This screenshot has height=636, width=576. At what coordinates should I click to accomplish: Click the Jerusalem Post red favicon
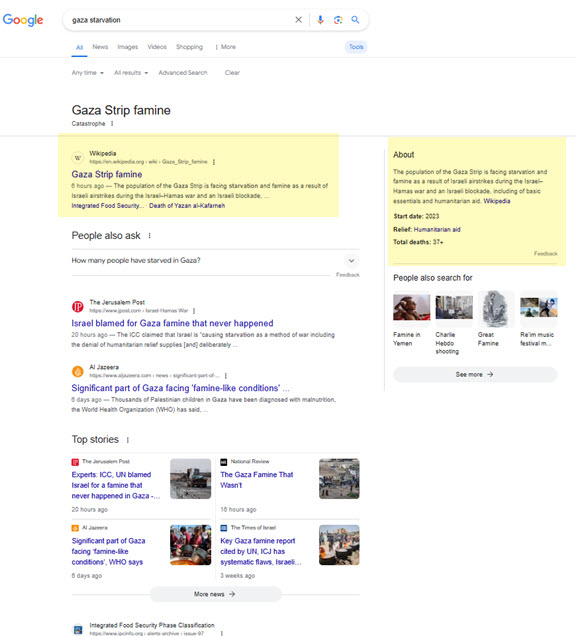click(77, 306)
